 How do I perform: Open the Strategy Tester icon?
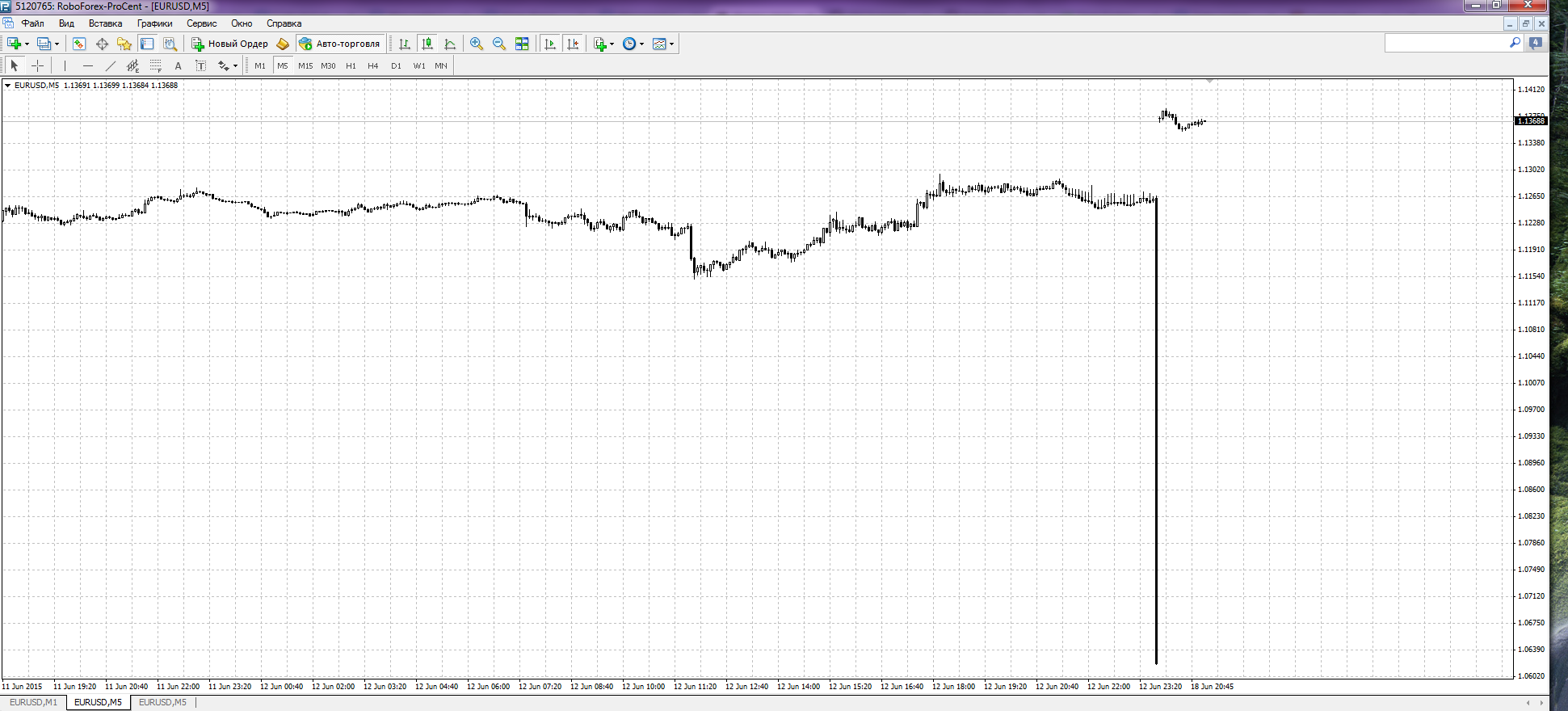click(x=170, y=44)
